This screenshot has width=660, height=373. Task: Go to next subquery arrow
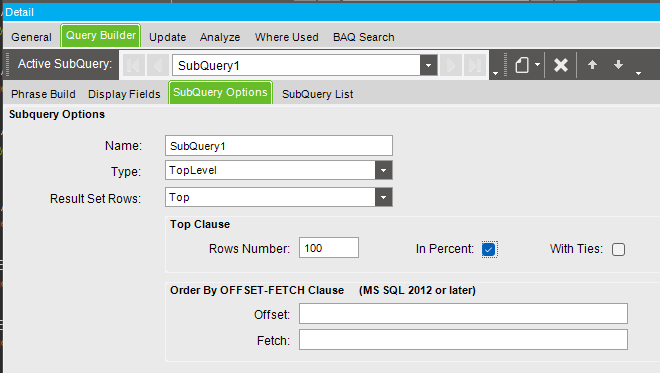[x=451, y=66]
